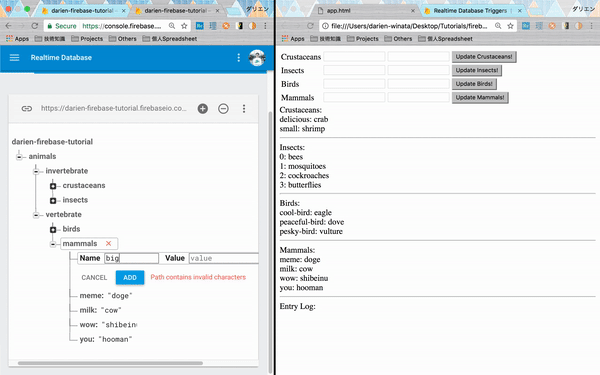The image size is (600, 375).
Task: Expand the insects tree node
Action: 53,200
